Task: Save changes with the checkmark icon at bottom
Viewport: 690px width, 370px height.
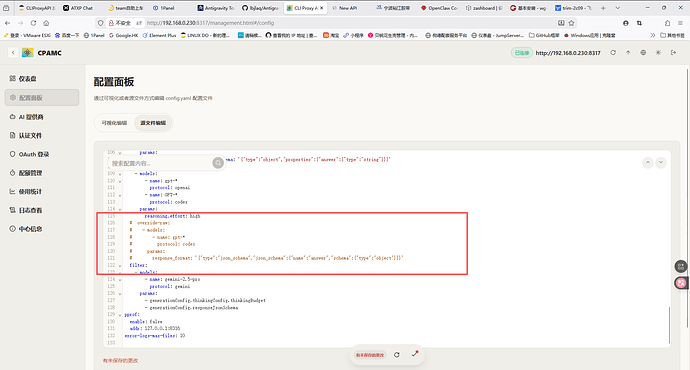Action: coord(415,354)
